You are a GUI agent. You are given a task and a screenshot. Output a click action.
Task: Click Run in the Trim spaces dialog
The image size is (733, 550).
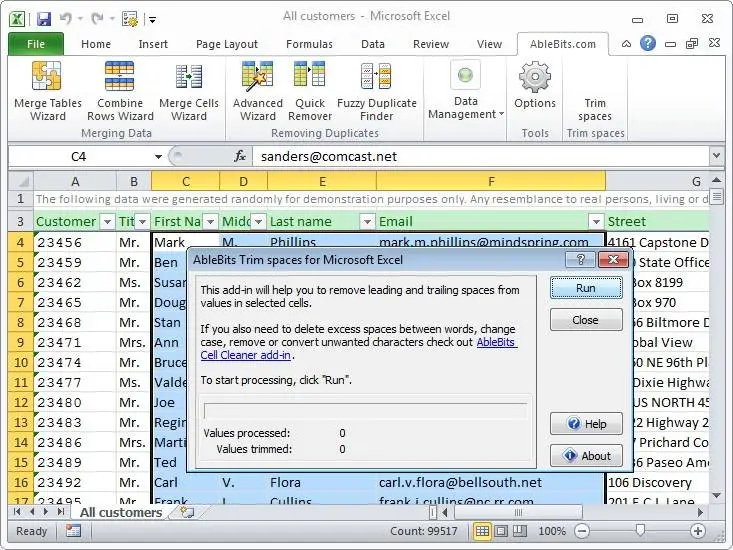tap(586, 288)
